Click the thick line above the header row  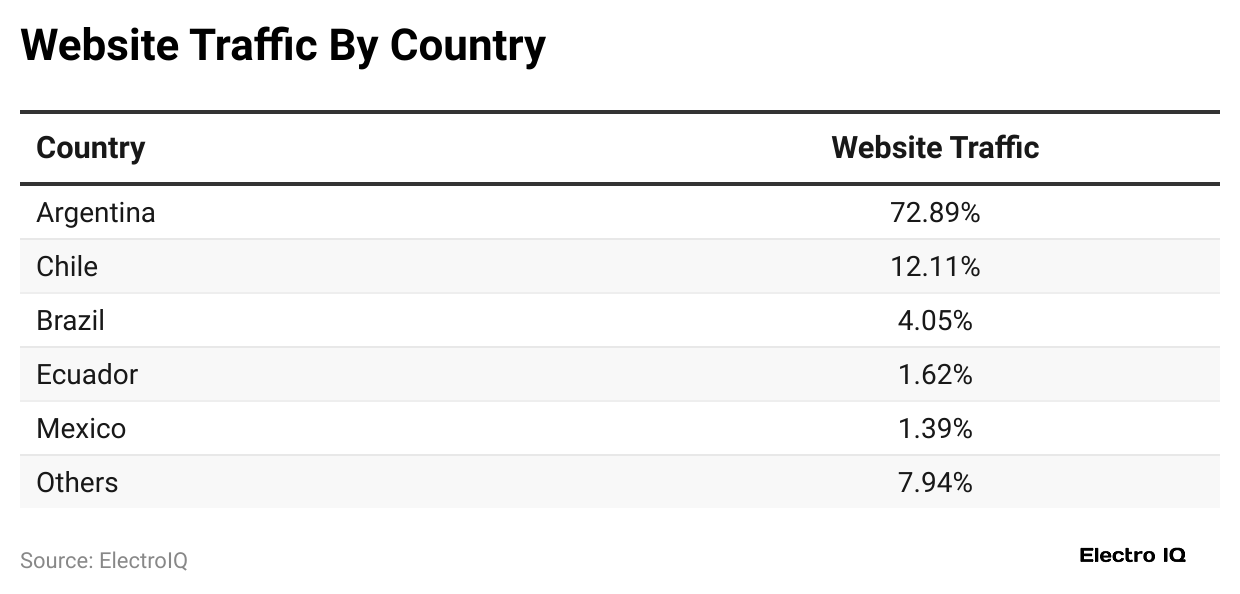pos(620,112)
